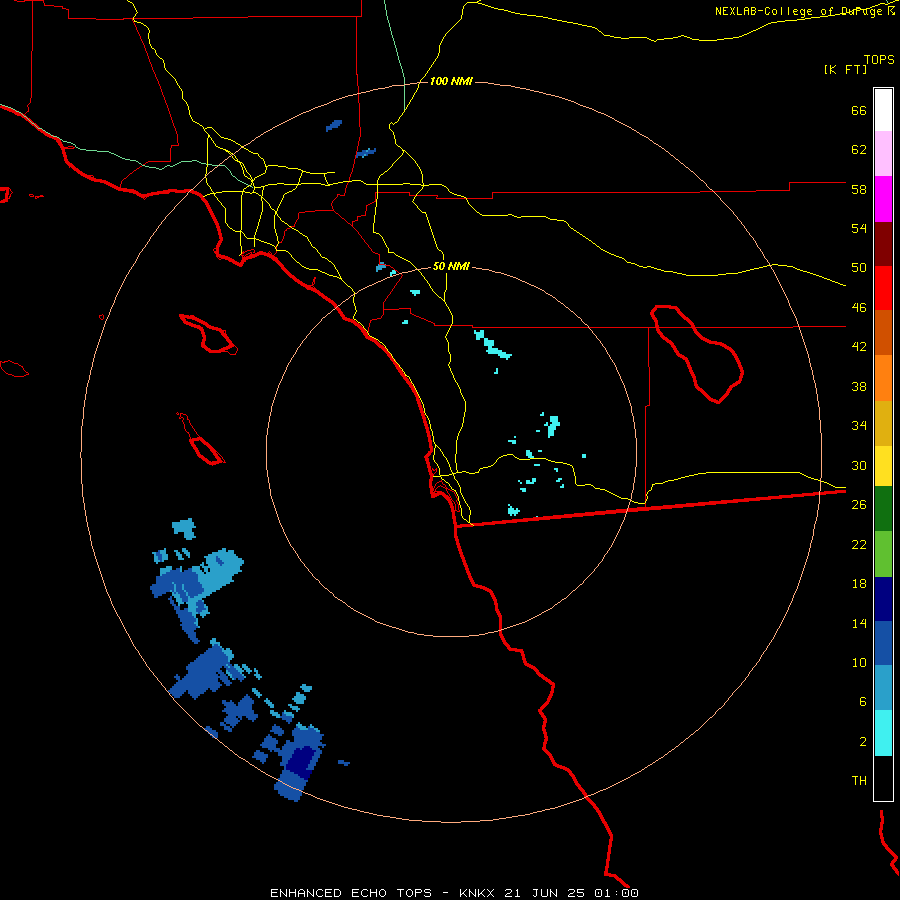900x900 pixels.
Task: Click the "30" legend value
Action: (x=859, y=465)
